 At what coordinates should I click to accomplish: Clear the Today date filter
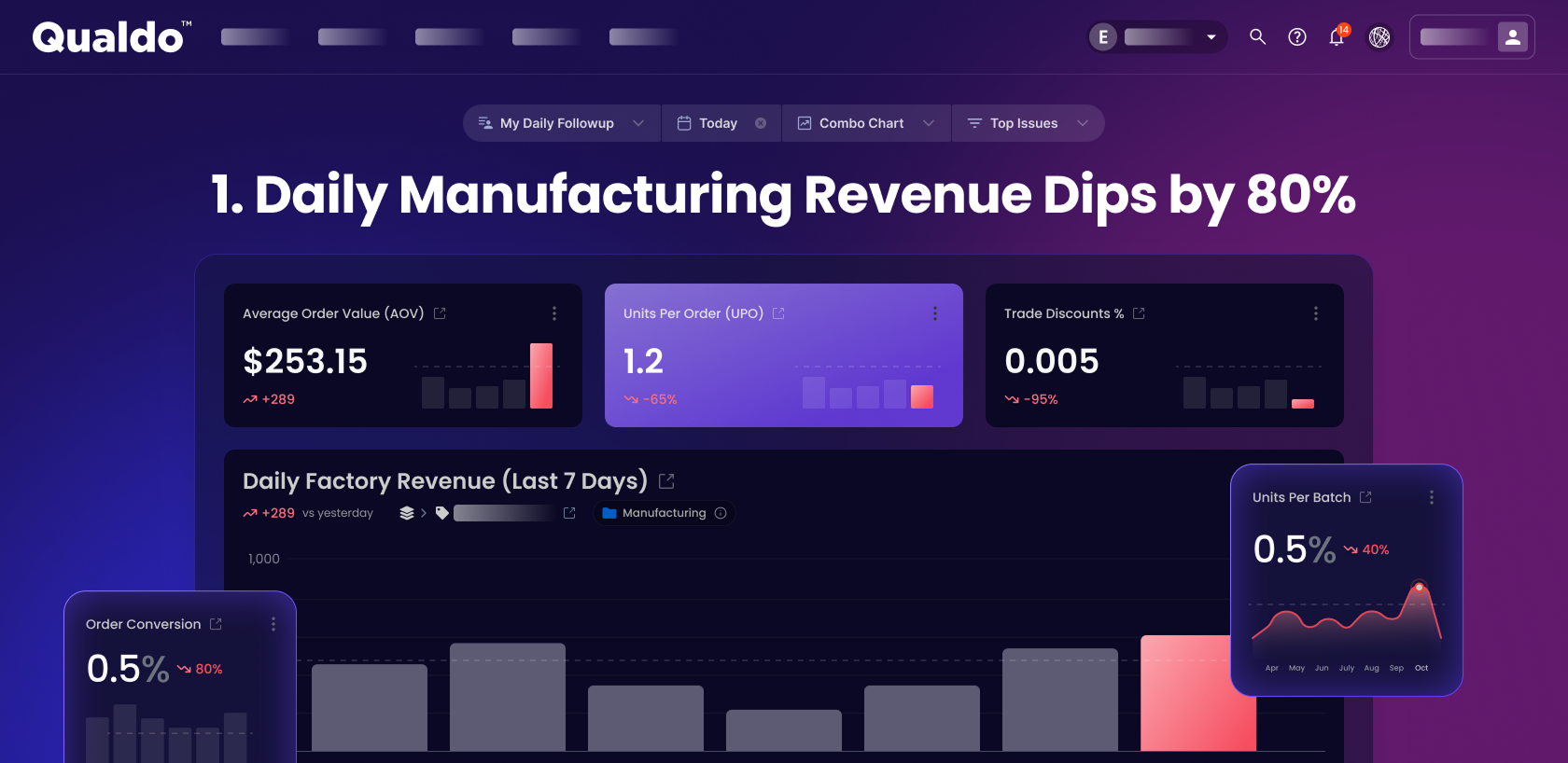761,123
